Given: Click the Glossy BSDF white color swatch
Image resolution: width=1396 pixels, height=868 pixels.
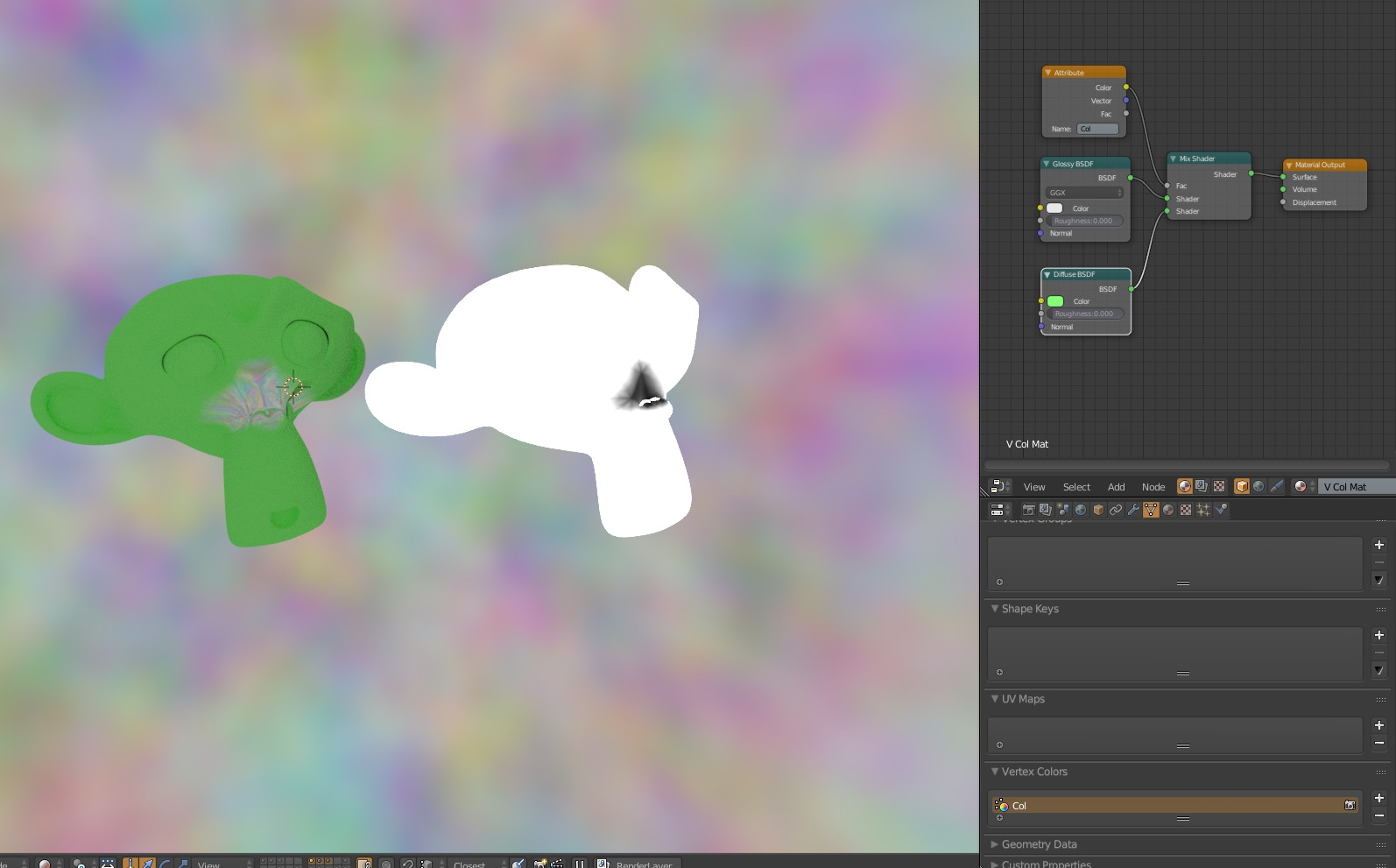Looking at the screenshot, I should pos(1054,208).
